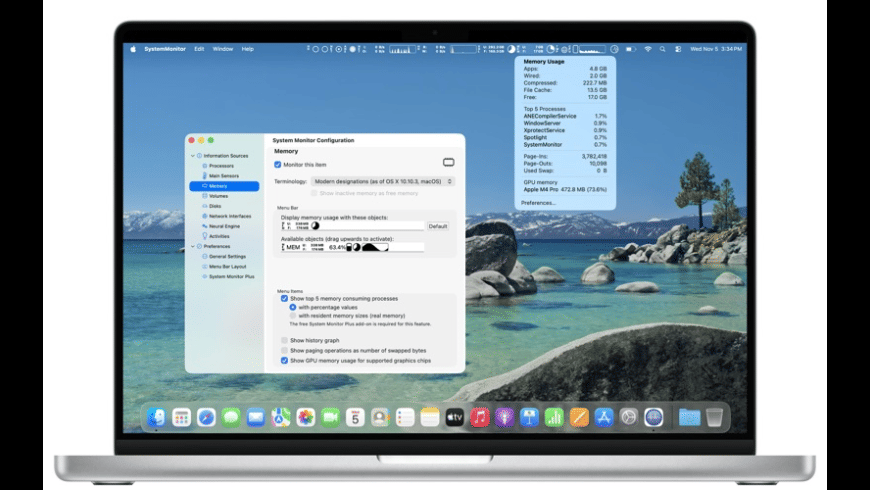Image resolution: width=870 pixels, height=490 pixels.
Task: Choose Preferences... in Memory Usage menu
Action: (x=538, y=203)
